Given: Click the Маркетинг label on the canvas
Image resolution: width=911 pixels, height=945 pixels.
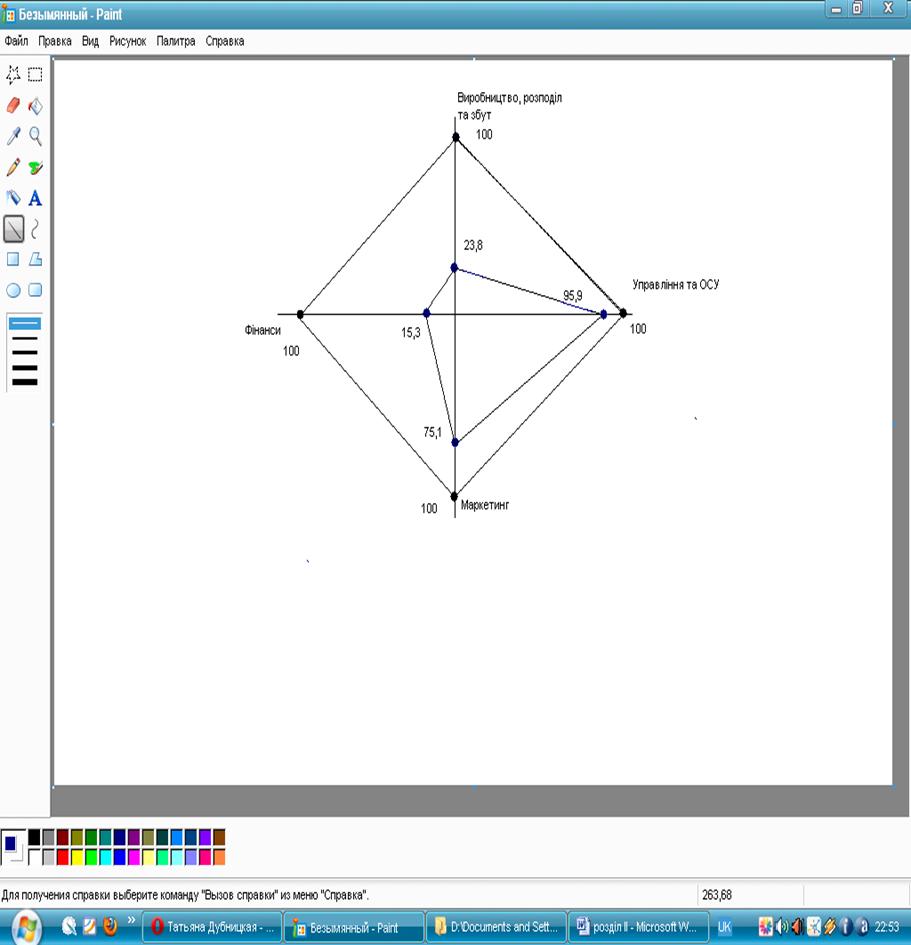Looking at the screenshot, I should (x=485, y=505).
